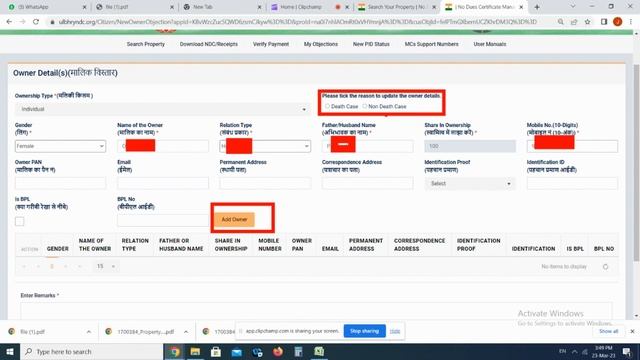Image resolution: width=640 pixels, height=360 pixels.
Task: Click the browser address bar URL
Action: tap(298, 22)
